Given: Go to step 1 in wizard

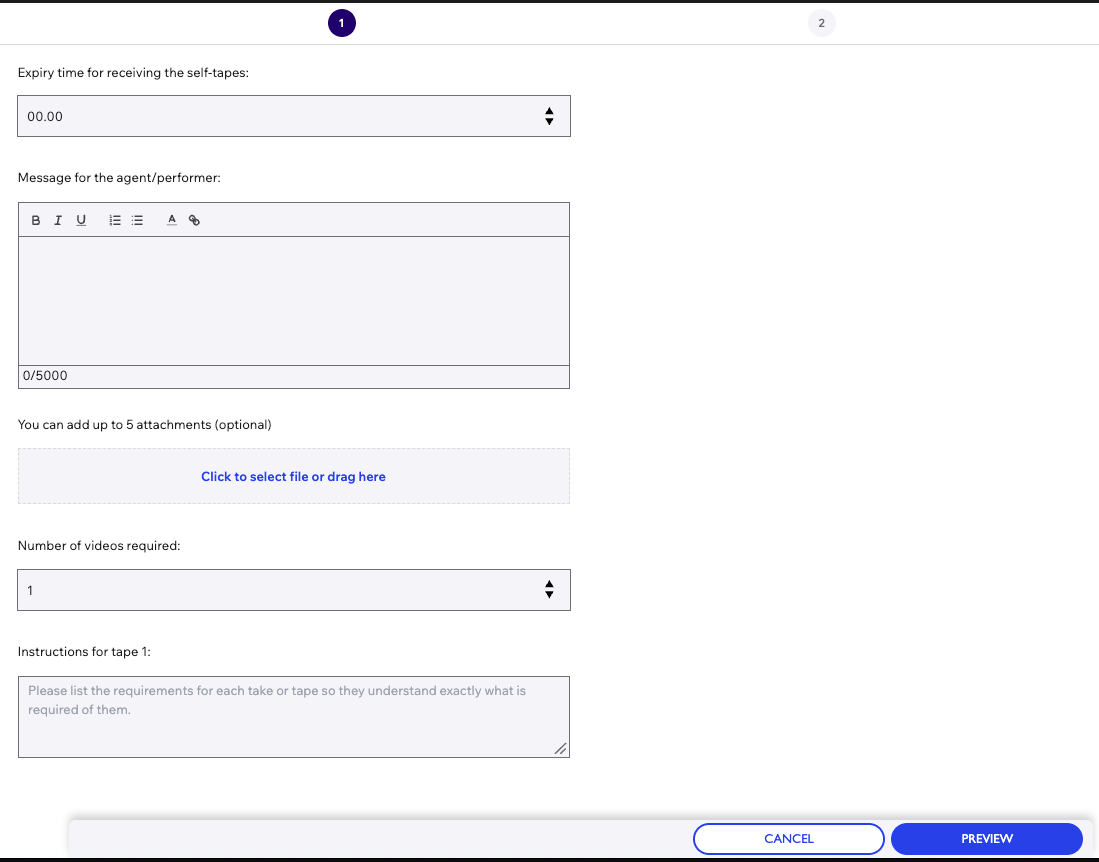Looking at the screenshot, I should pos(342,23).
